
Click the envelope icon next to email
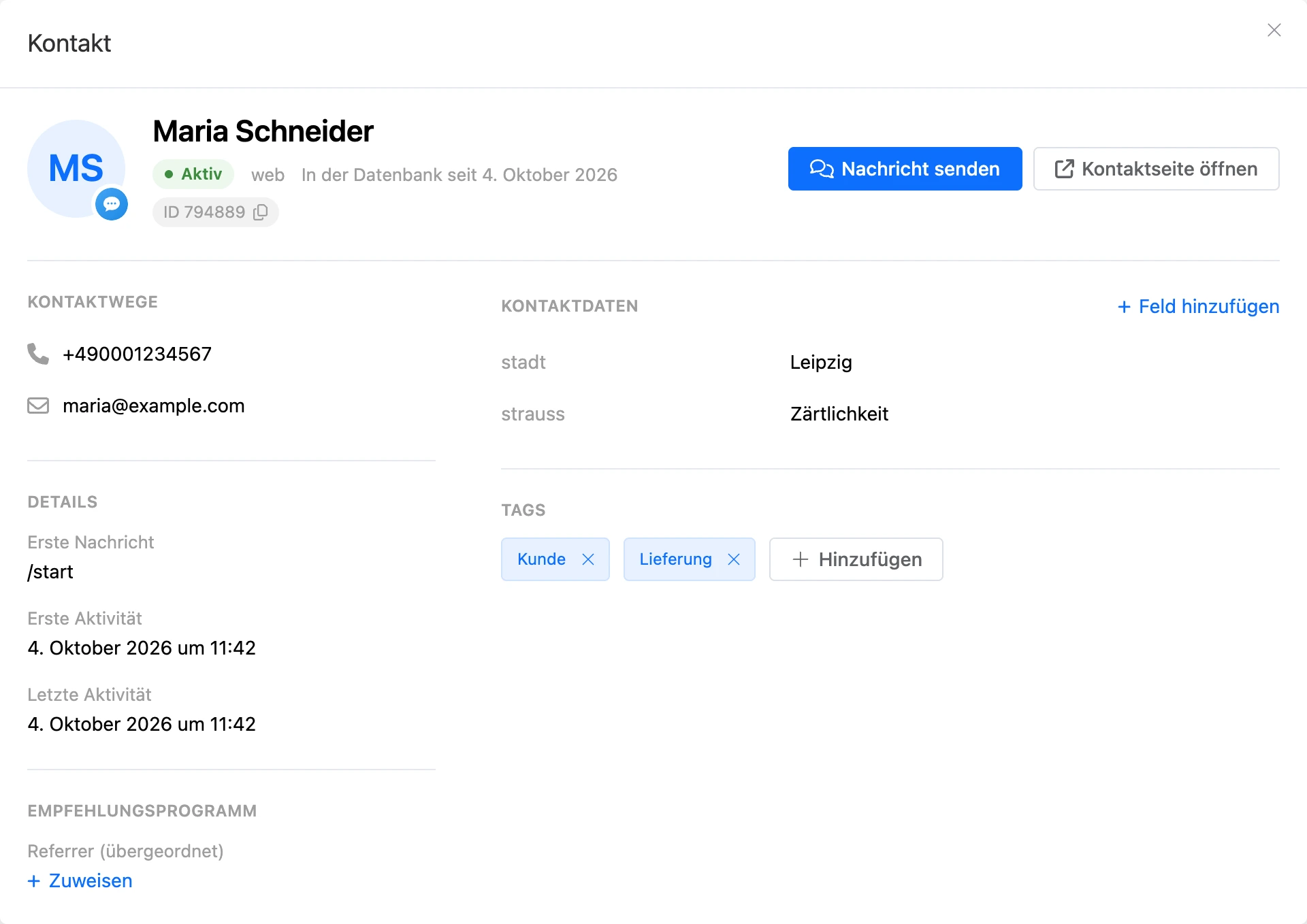[x=38, y=406]
